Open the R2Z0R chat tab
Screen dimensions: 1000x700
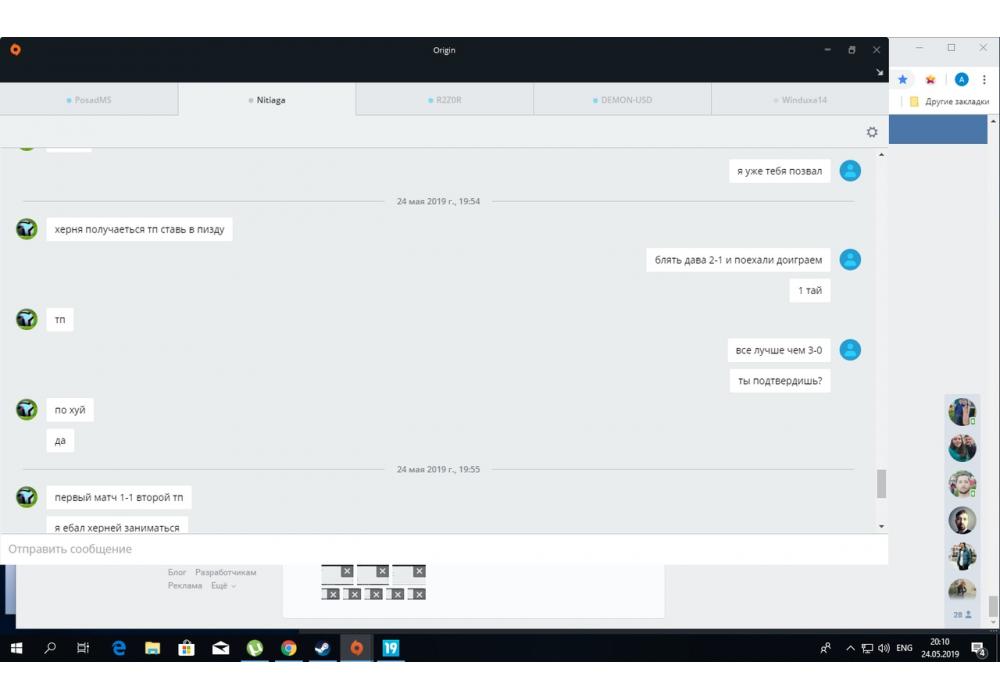[x=445, y=99]
